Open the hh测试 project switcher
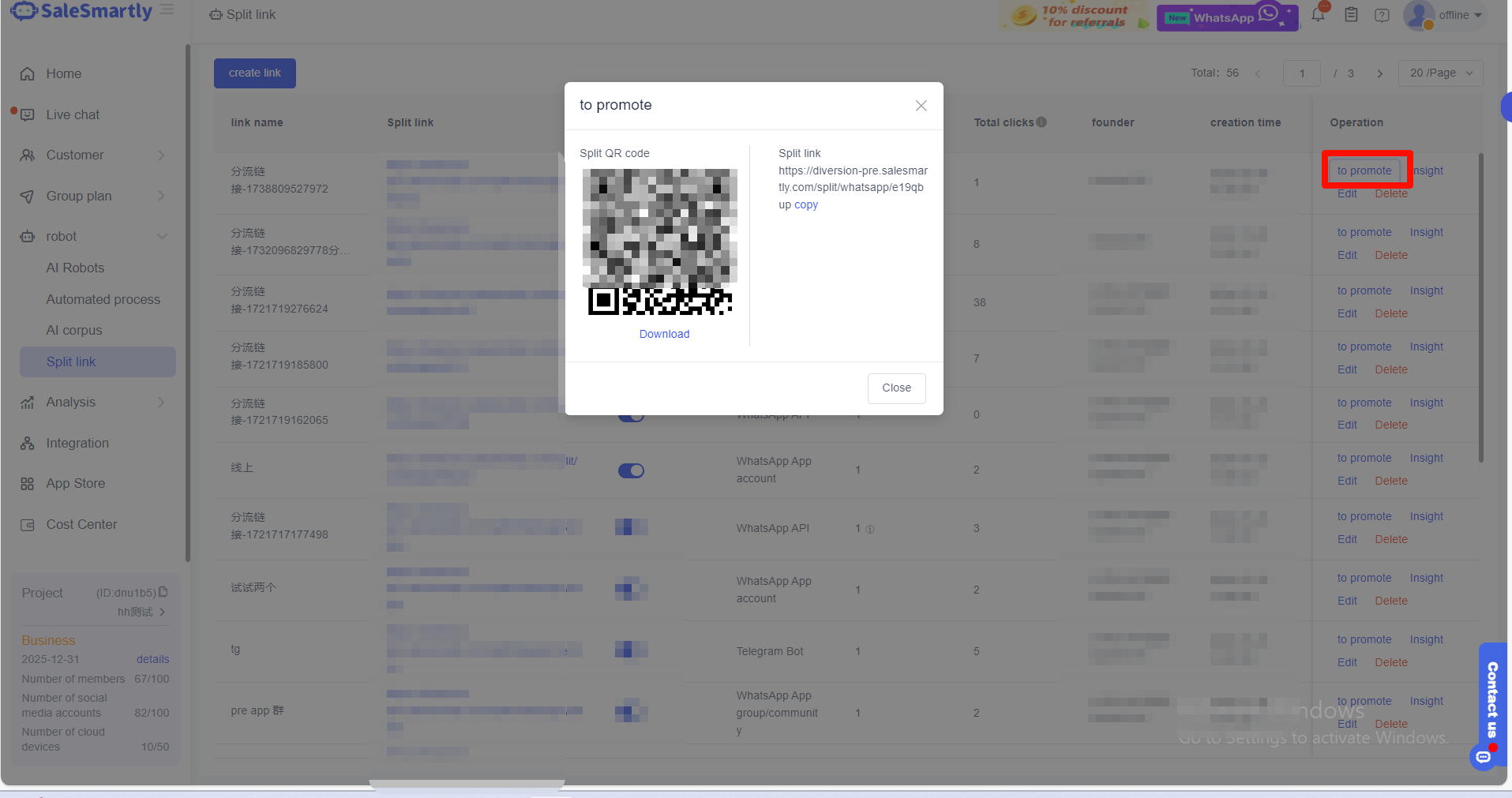 (142, 612)
